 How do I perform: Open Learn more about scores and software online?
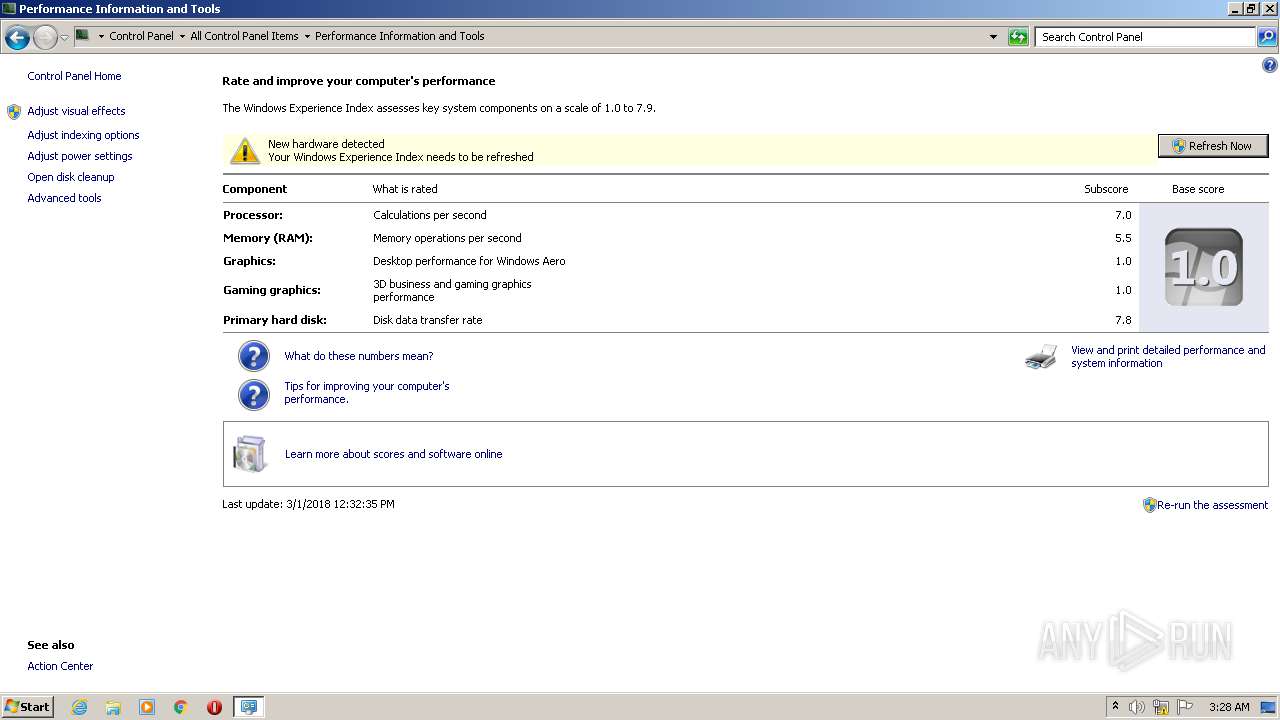(393, 454)
